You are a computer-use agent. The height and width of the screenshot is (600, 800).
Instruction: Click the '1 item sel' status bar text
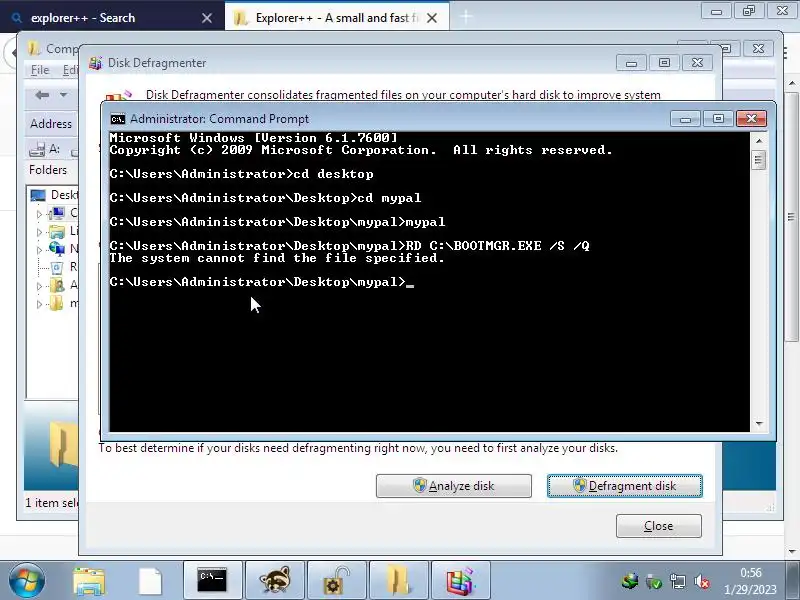pos(52,503)
